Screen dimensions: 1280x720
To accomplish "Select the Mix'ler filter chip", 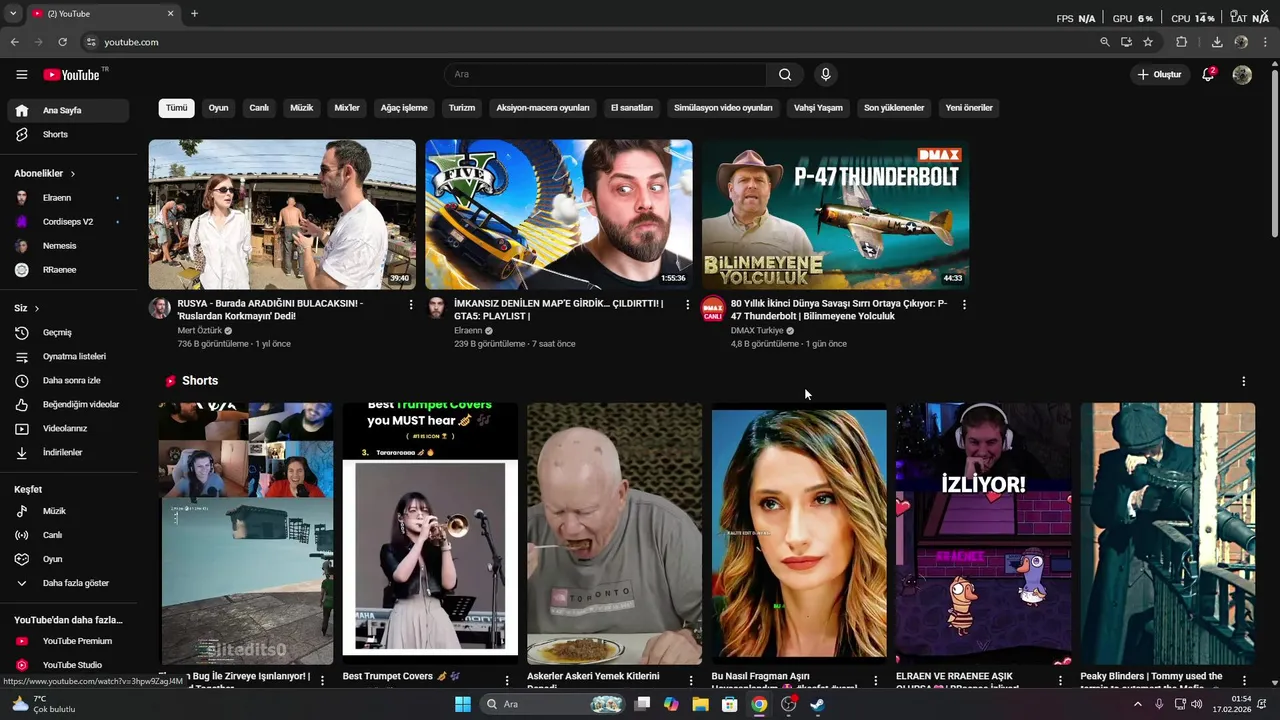I will (347, 108).
